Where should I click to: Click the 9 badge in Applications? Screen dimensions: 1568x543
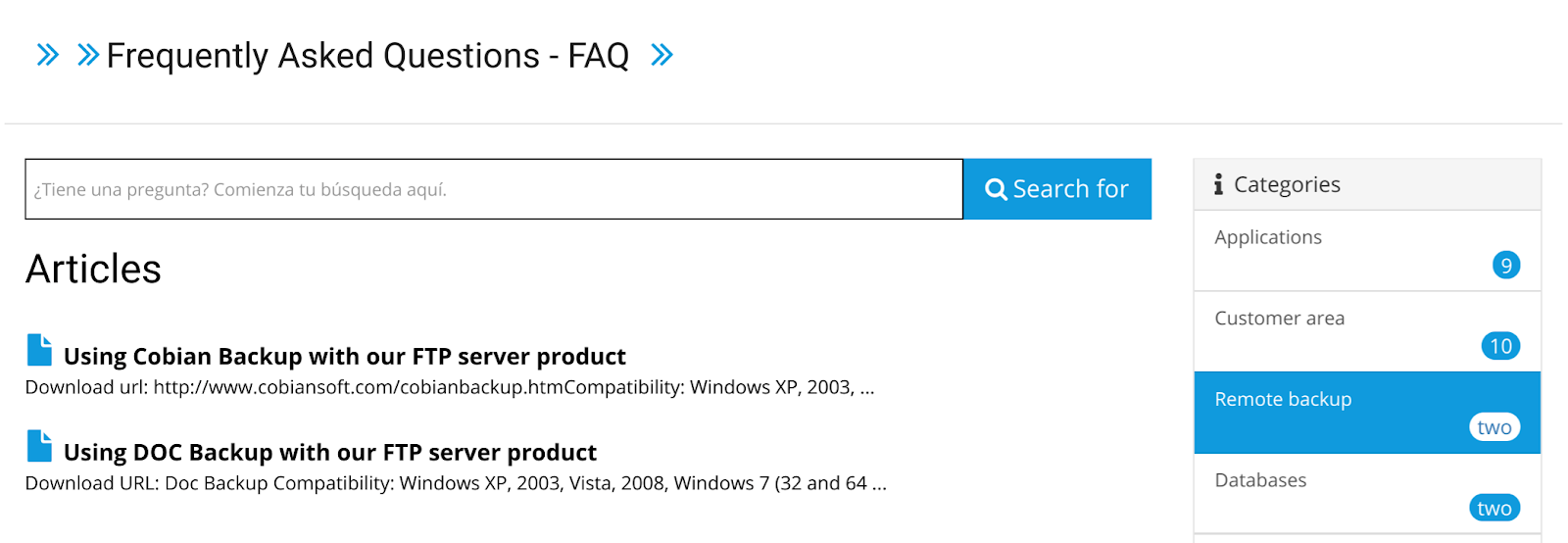(1506, 265)
